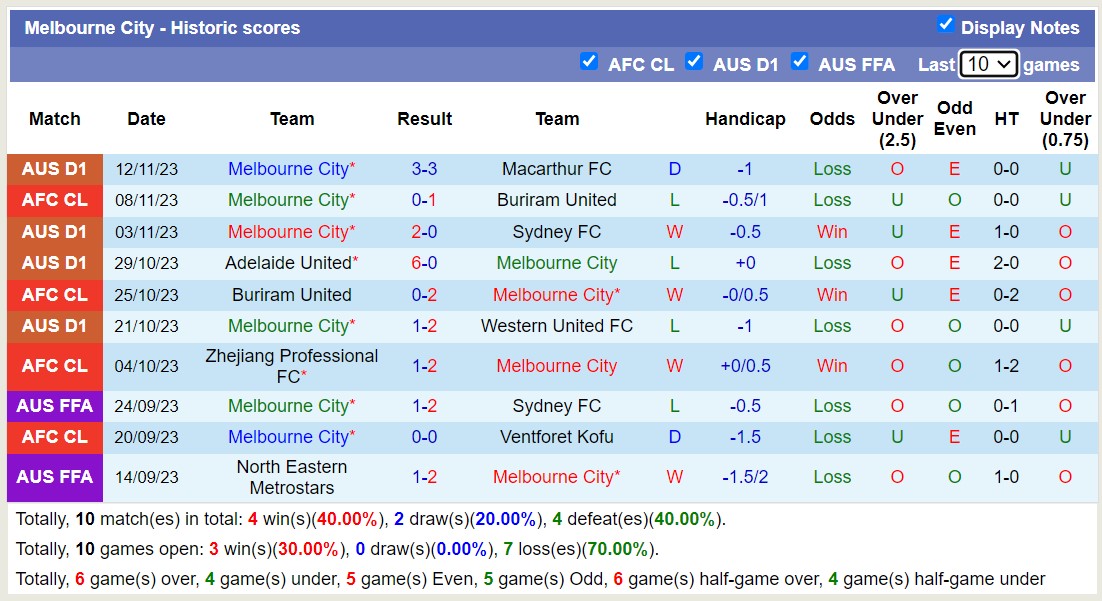Disable the AFC CL competition filter

coord(590,61)
